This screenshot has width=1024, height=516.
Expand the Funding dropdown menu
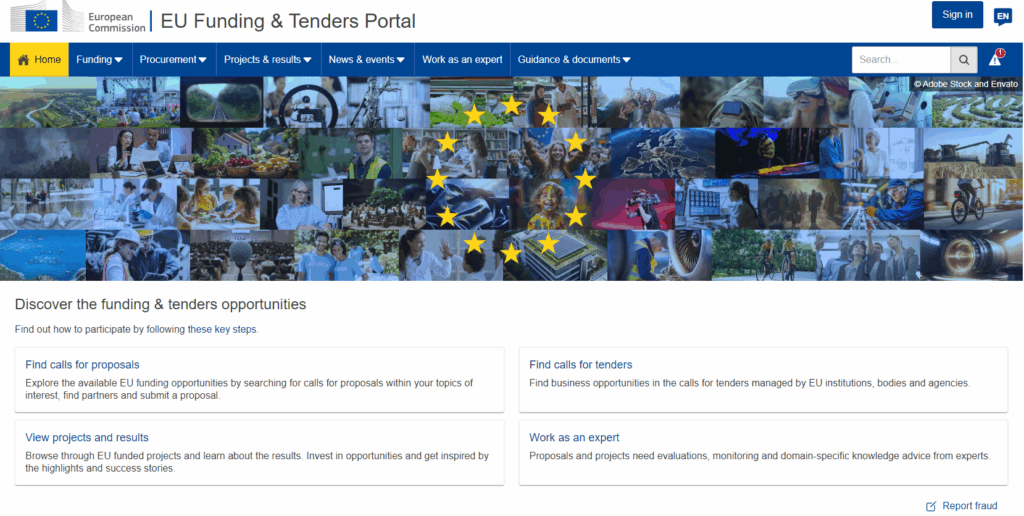99,60
